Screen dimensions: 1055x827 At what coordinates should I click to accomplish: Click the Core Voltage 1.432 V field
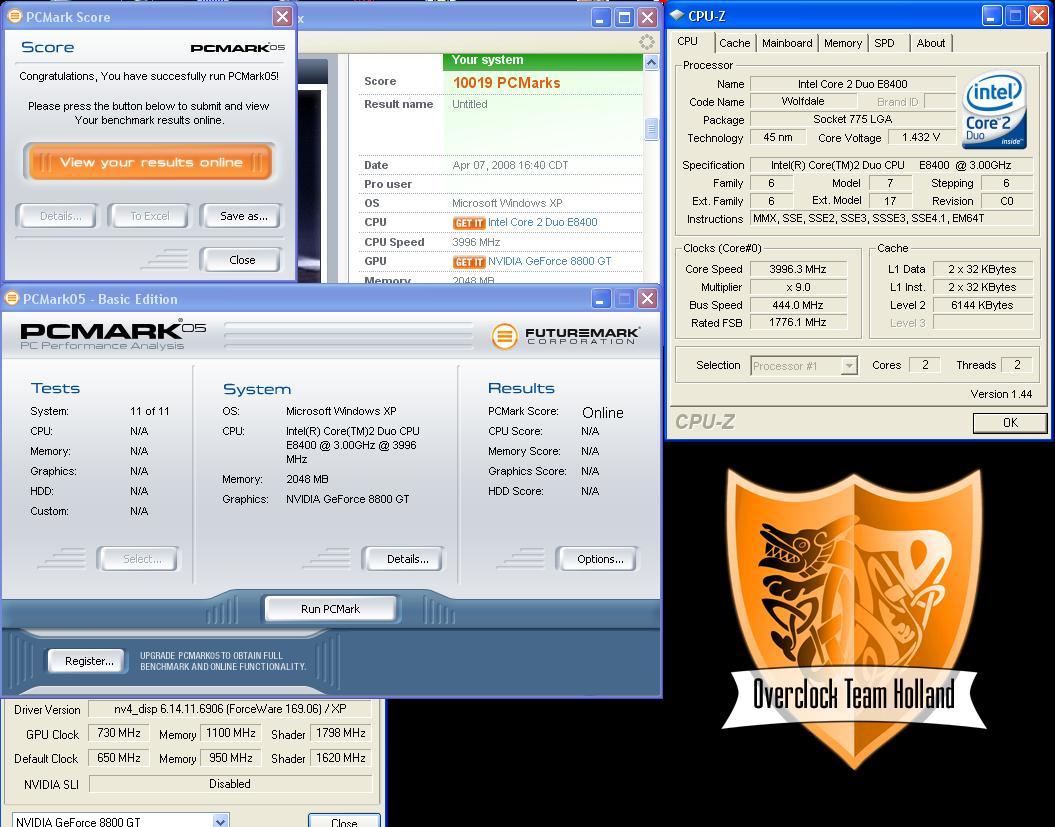(921, 137)
